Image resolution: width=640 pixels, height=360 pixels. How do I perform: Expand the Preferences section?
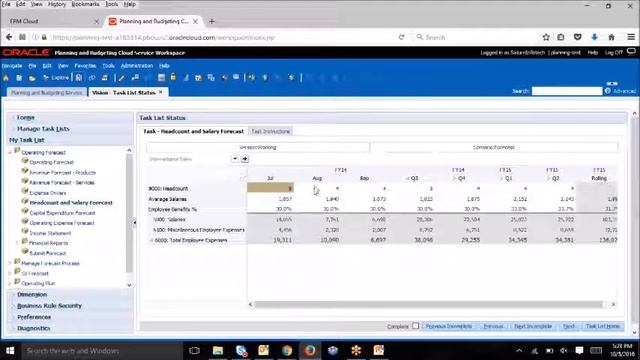[x=13, y=317]
